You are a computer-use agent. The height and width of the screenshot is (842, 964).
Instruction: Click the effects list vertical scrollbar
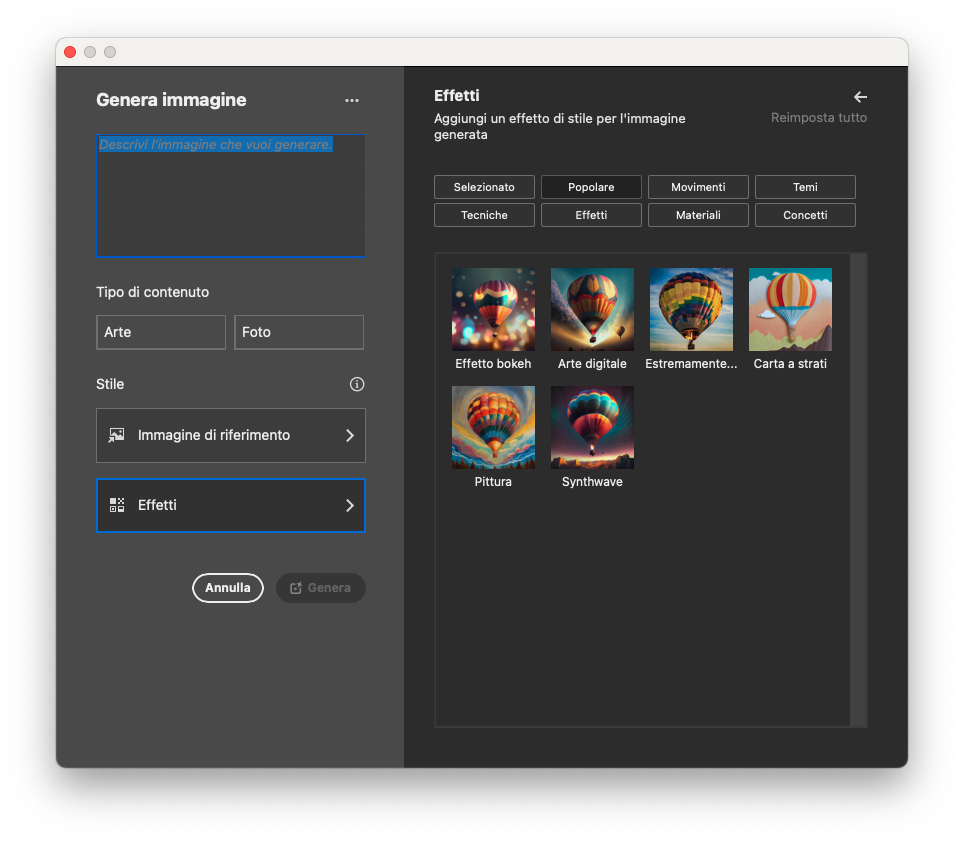tap(858, 489)
